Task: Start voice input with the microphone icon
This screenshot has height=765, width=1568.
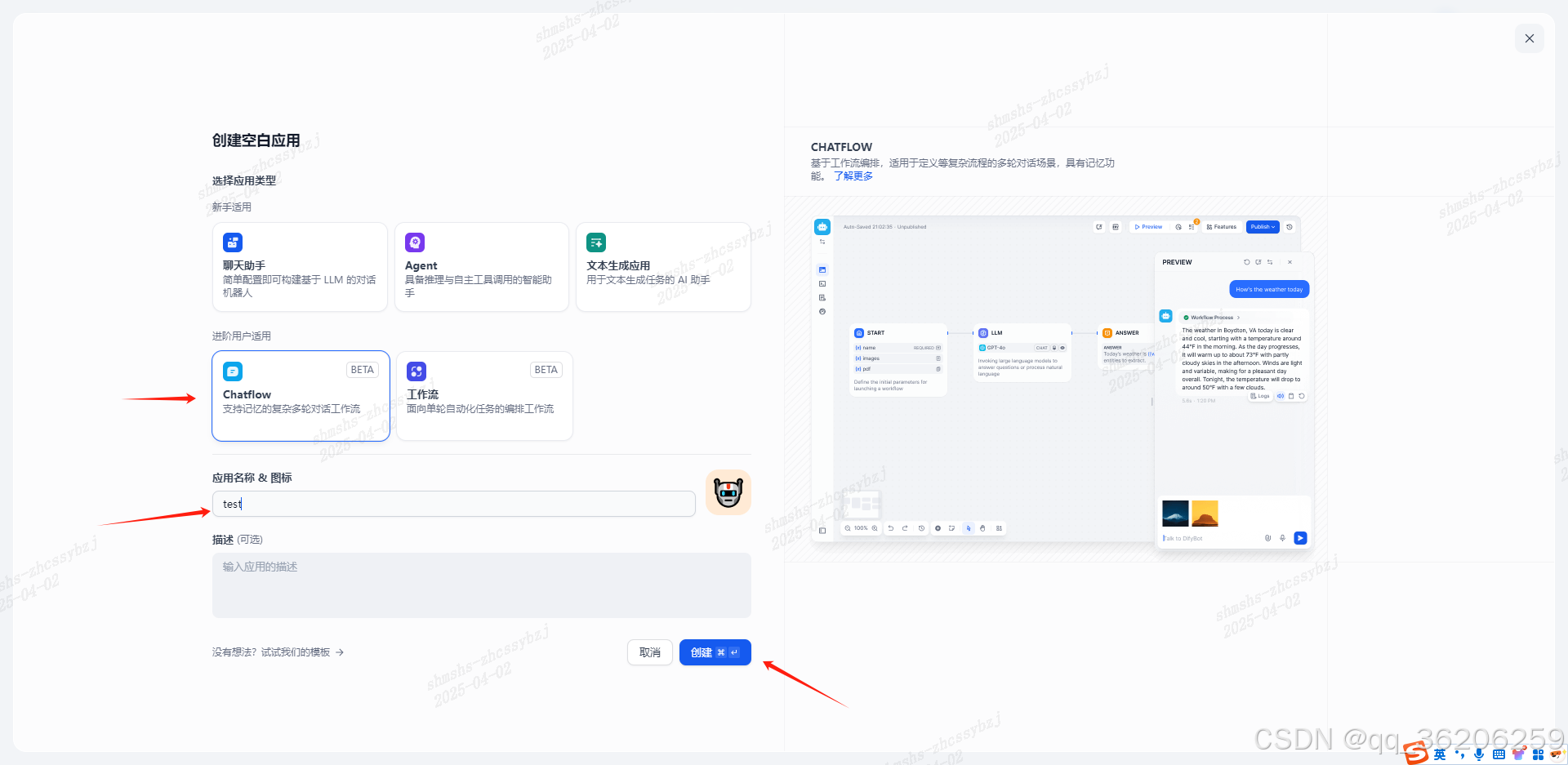Action: [x=1479, y=754]
